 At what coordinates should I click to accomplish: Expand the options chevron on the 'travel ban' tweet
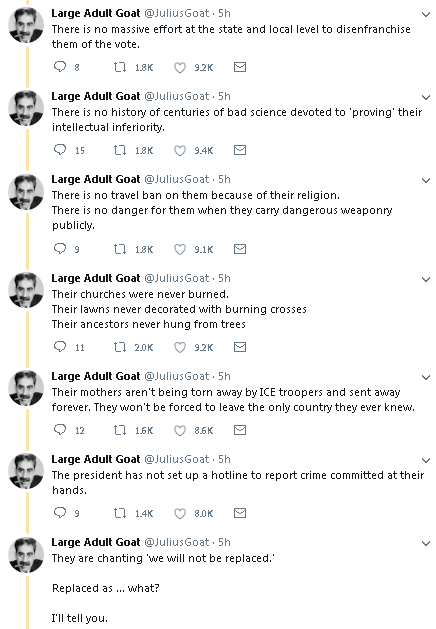[426, 181]
